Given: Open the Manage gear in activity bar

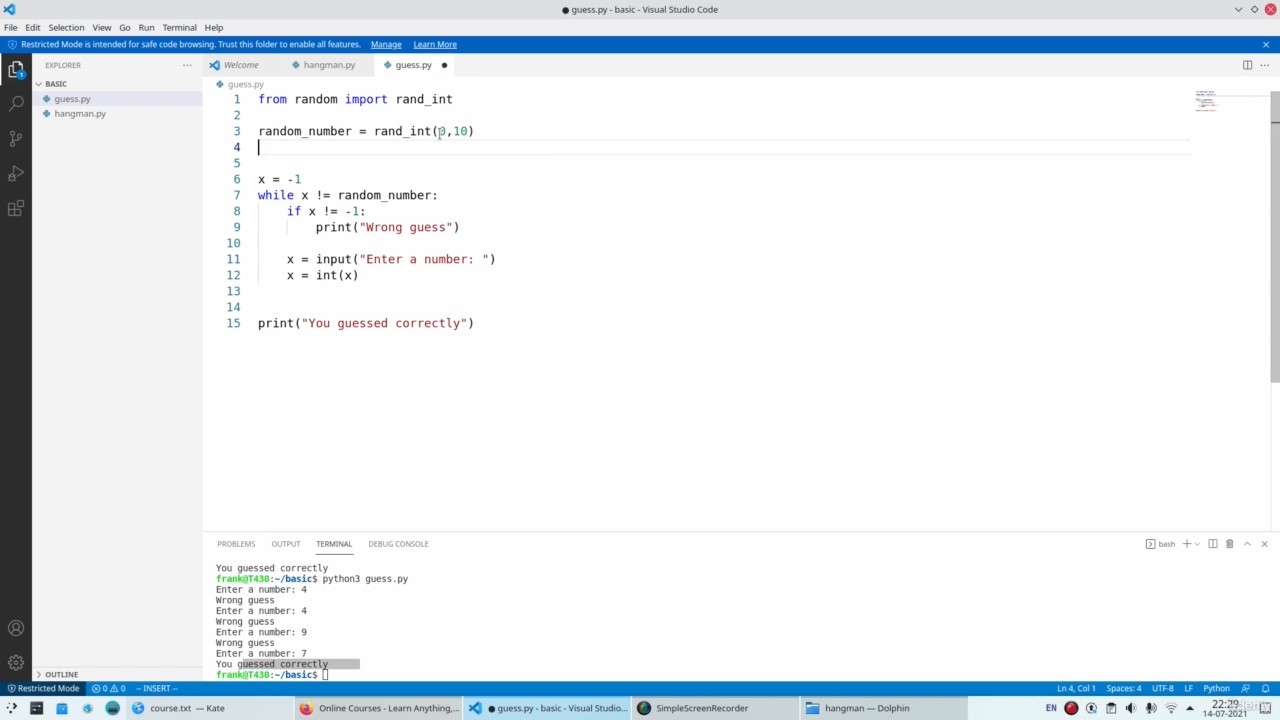Looking at the screenshot, I should pyautogui.click(x=16, y=662).
